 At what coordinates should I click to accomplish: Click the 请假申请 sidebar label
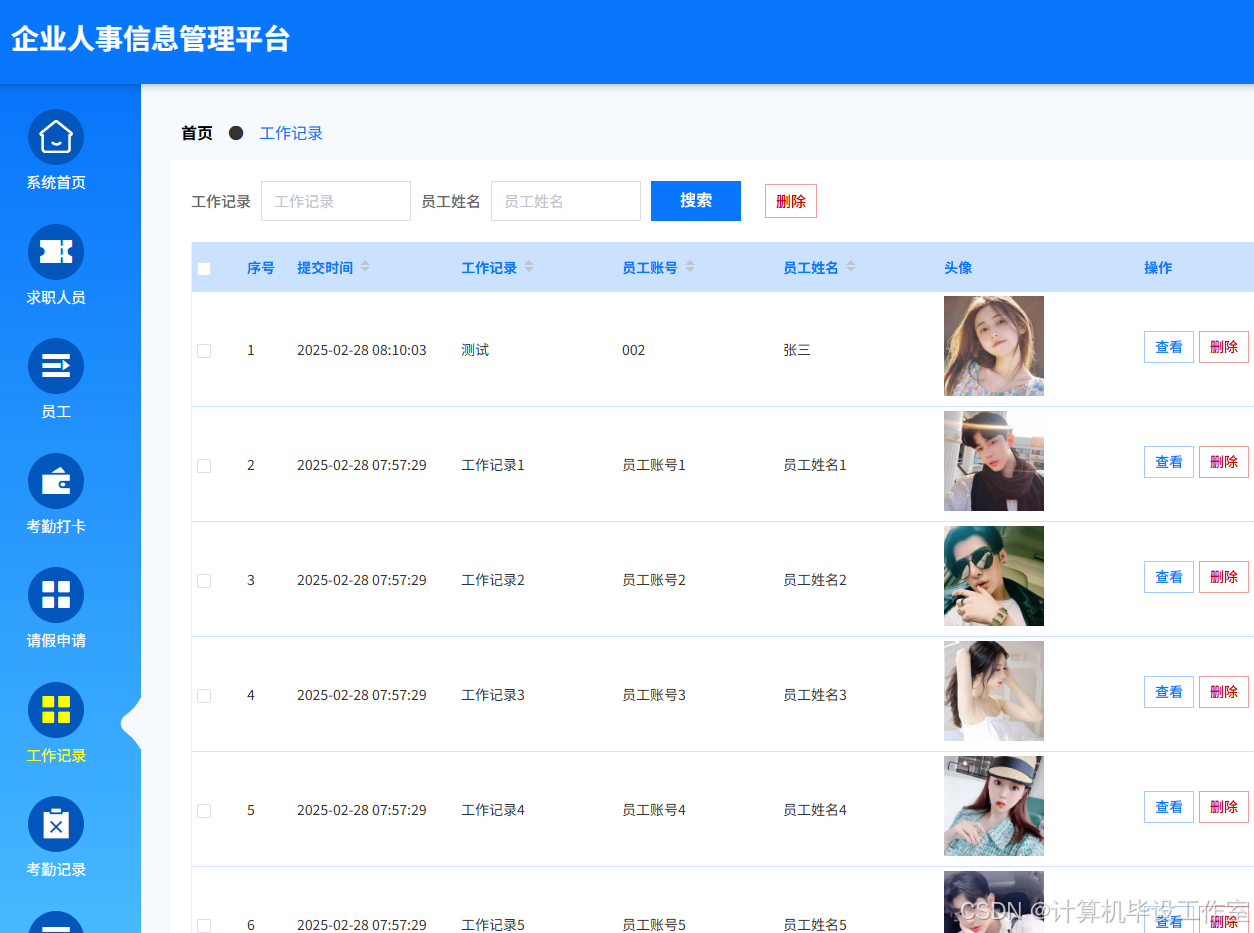56,641
